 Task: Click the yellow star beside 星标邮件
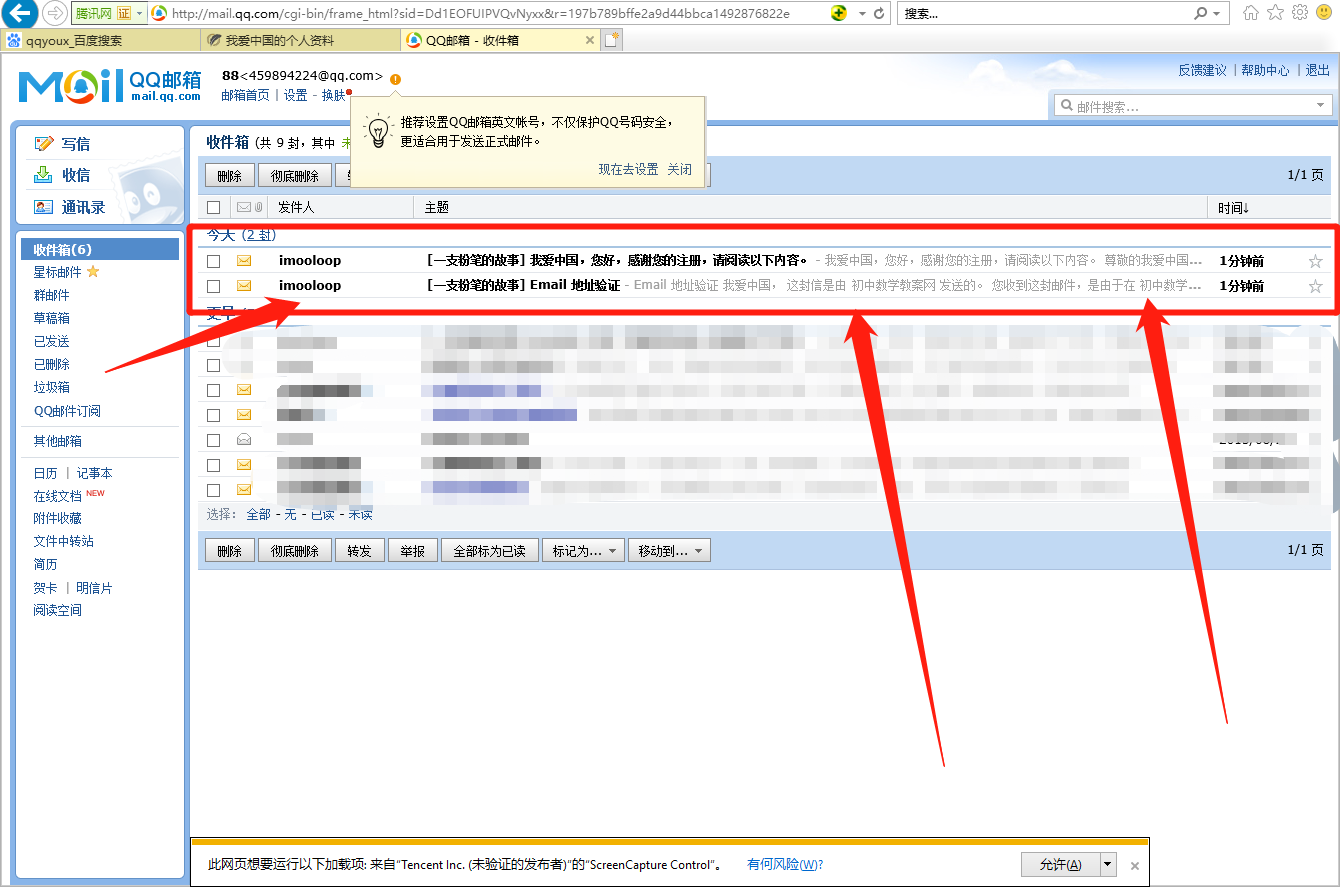click(x=93, y=272)
